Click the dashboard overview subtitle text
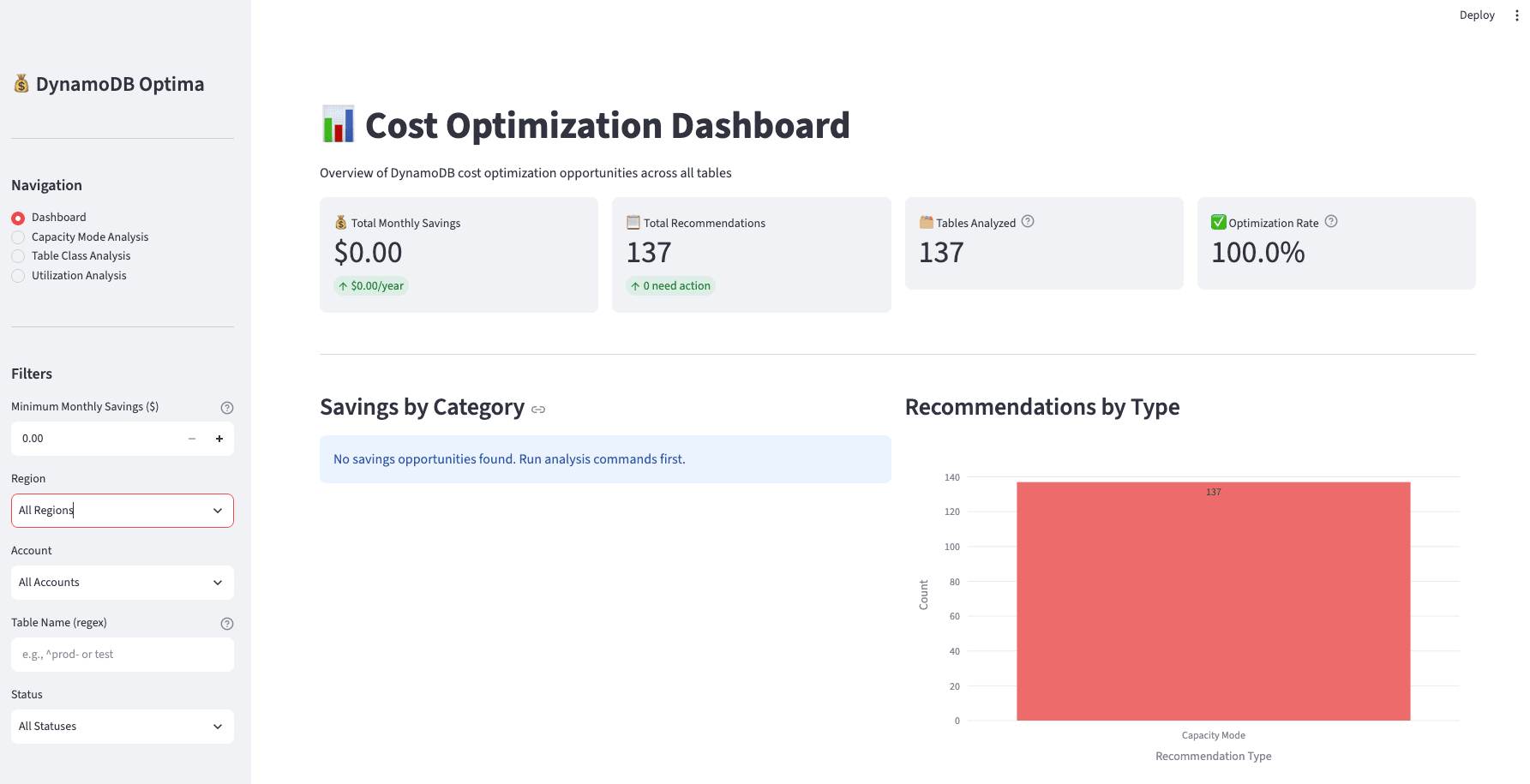1530x784 pixels. (x=525, y=173)
